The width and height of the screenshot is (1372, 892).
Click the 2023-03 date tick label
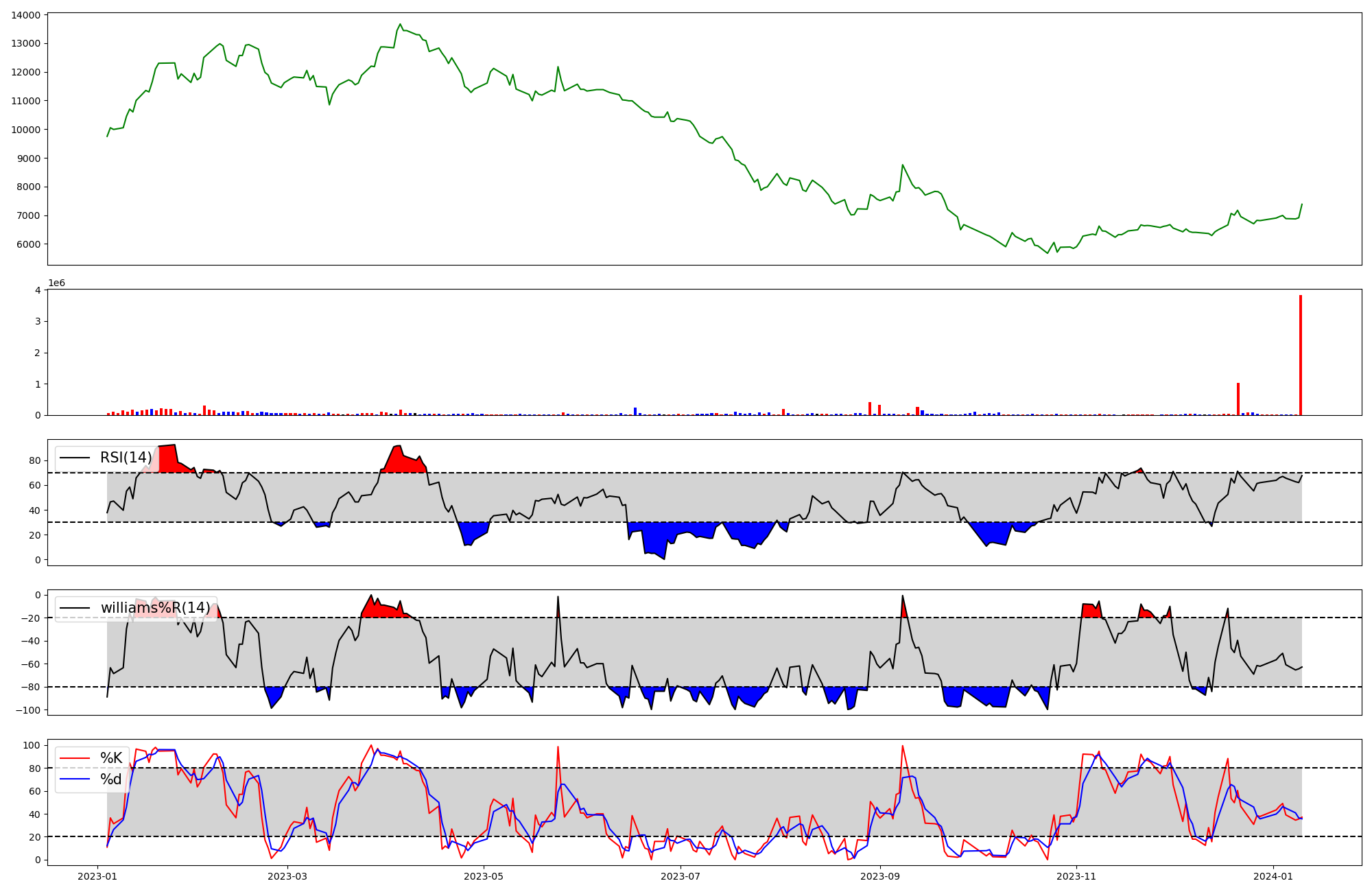[x=287, y=876]
